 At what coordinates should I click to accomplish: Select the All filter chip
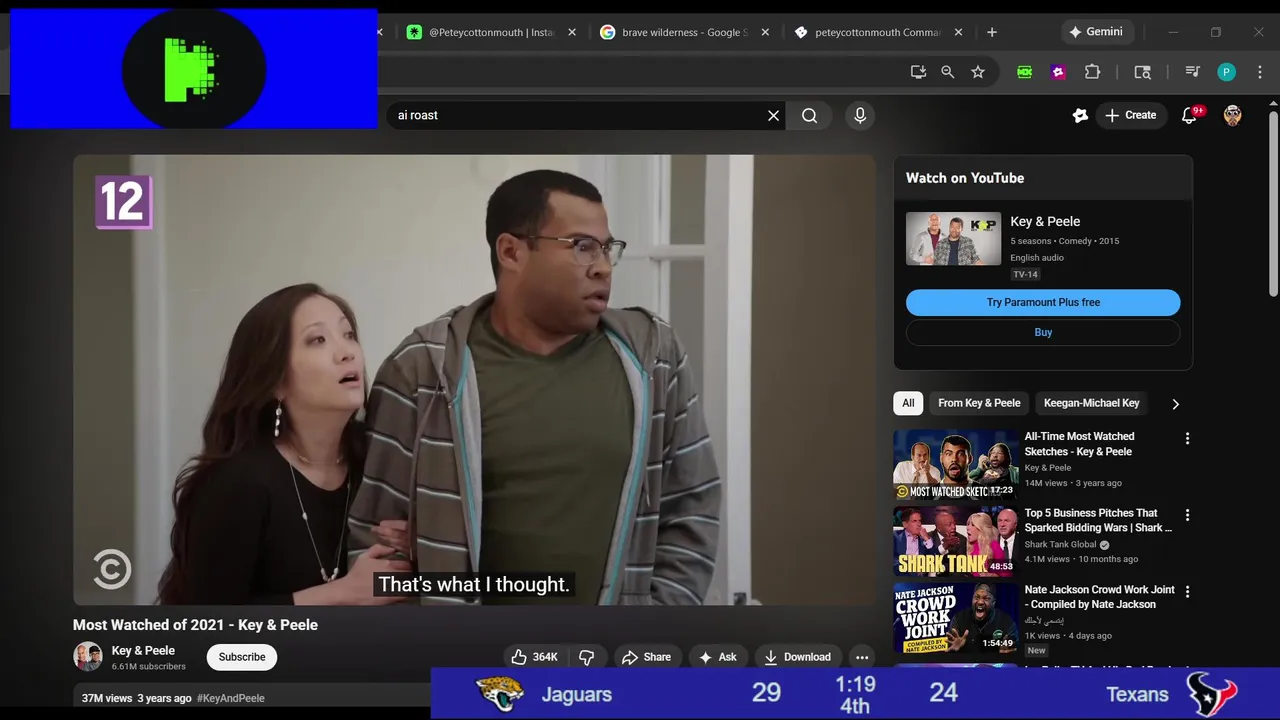pos(908,403)
